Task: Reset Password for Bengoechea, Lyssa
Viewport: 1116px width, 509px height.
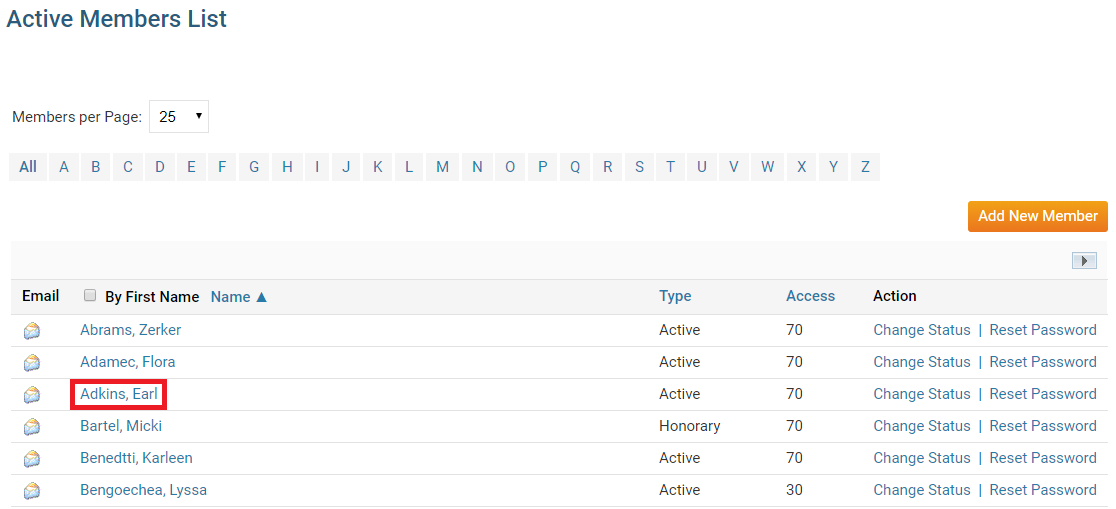Action: point(1042,490)
